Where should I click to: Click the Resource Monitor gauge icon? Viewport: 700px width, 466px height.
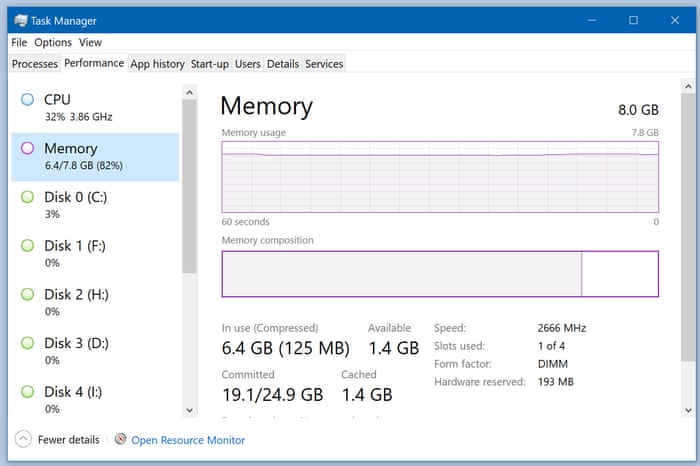click(121, 439)
